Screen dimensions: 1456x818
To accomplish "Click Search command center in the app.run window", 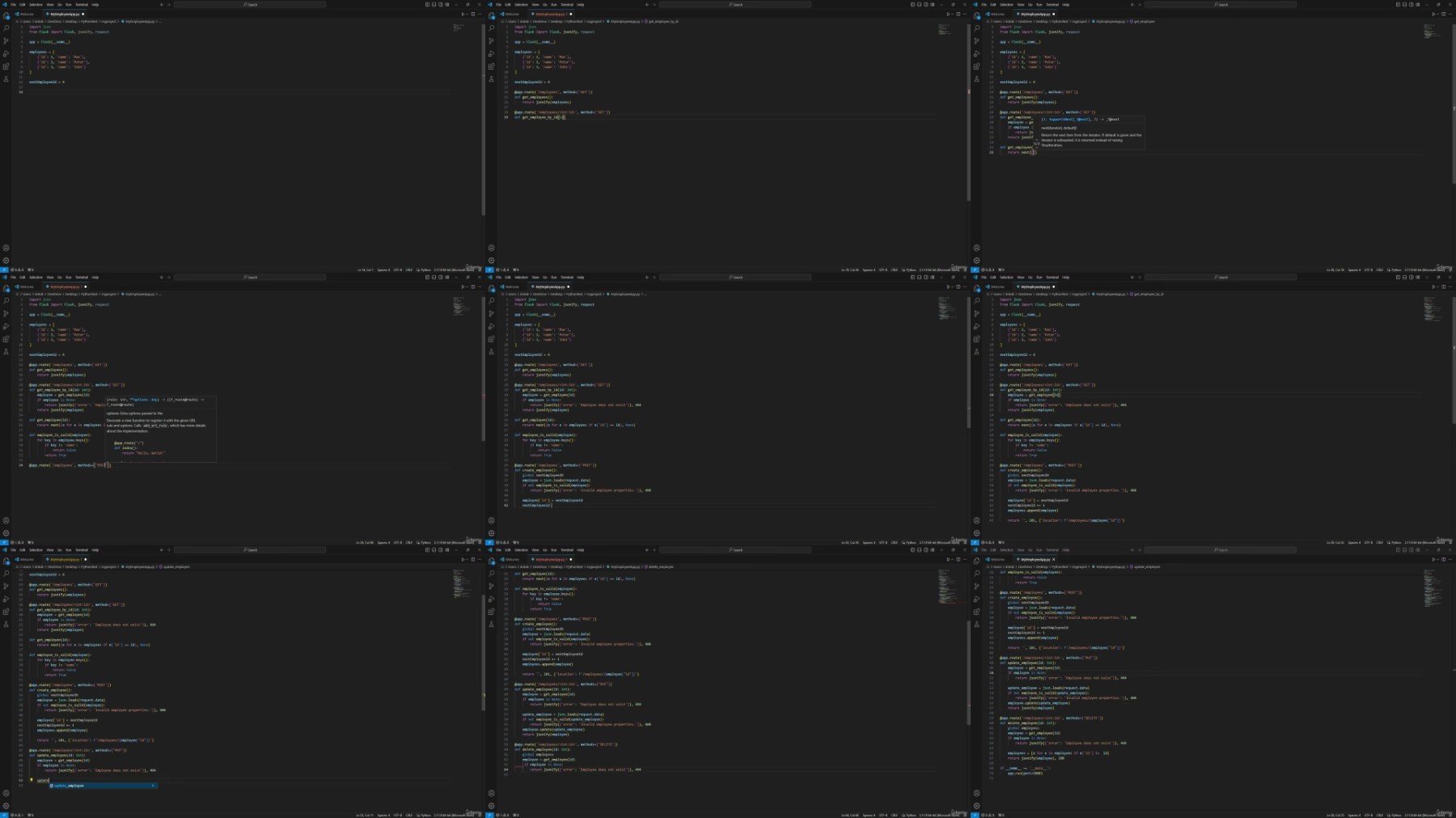I will tap(1221, 550).
